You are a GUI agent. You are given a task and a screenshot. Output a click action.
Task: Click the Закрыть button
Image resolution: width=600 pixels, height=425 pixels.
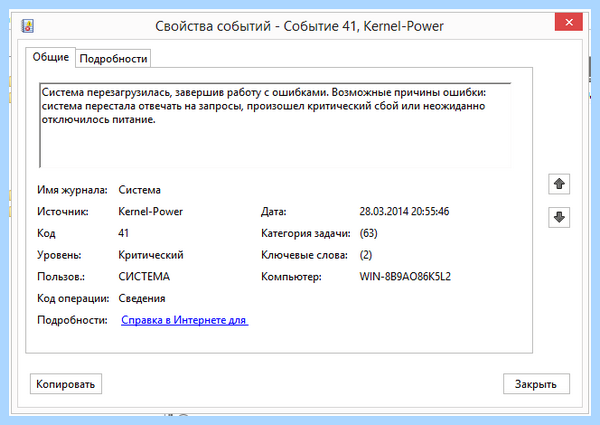point(536,384)
